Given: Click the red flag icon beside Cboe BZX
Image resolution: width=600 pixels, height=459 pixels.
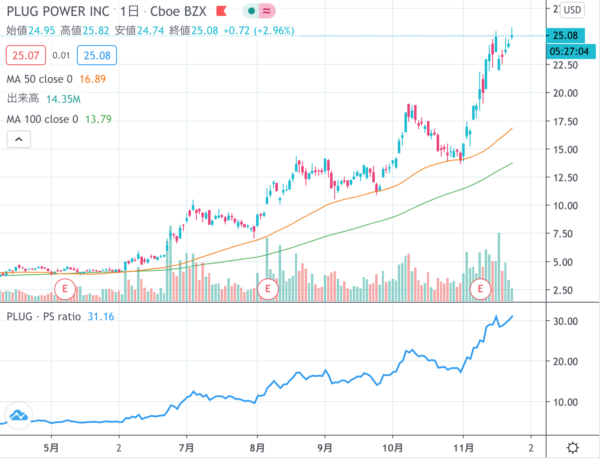Looking at the screenshot, I should click(x=221, y=11).
